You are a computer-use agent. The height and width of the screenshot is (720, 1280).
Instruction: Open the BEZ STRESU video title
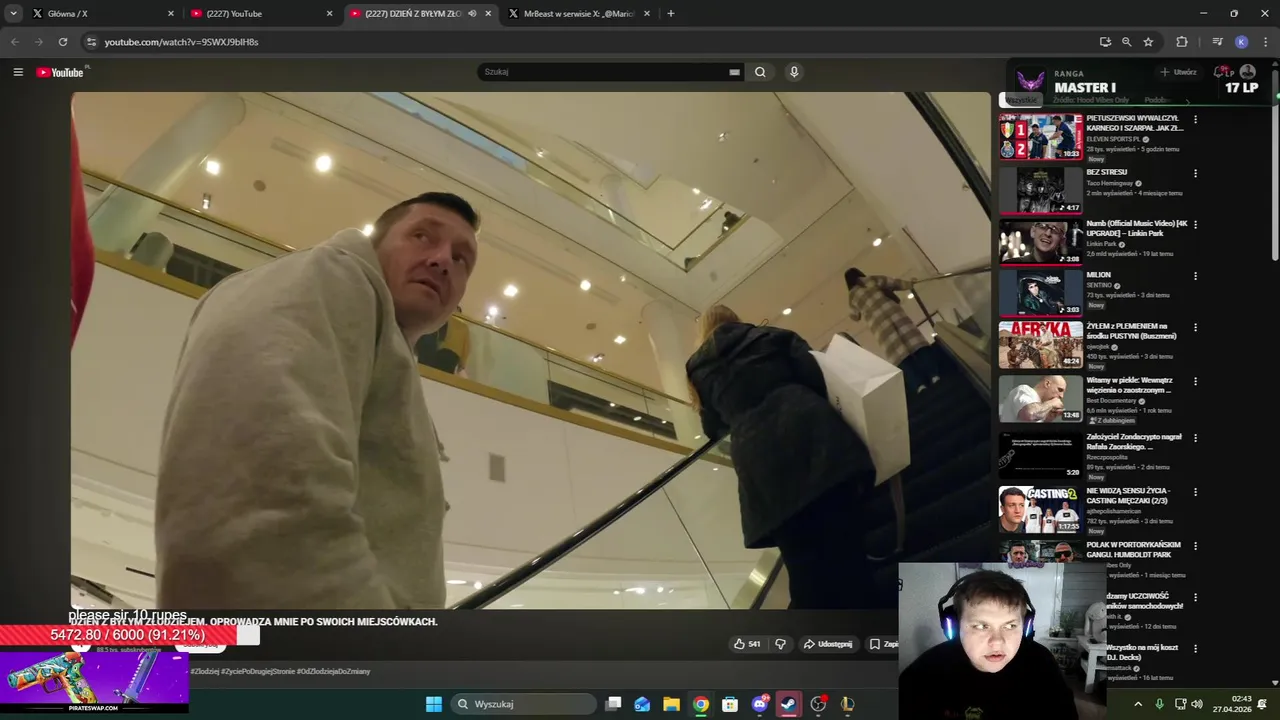point(1106,172)
